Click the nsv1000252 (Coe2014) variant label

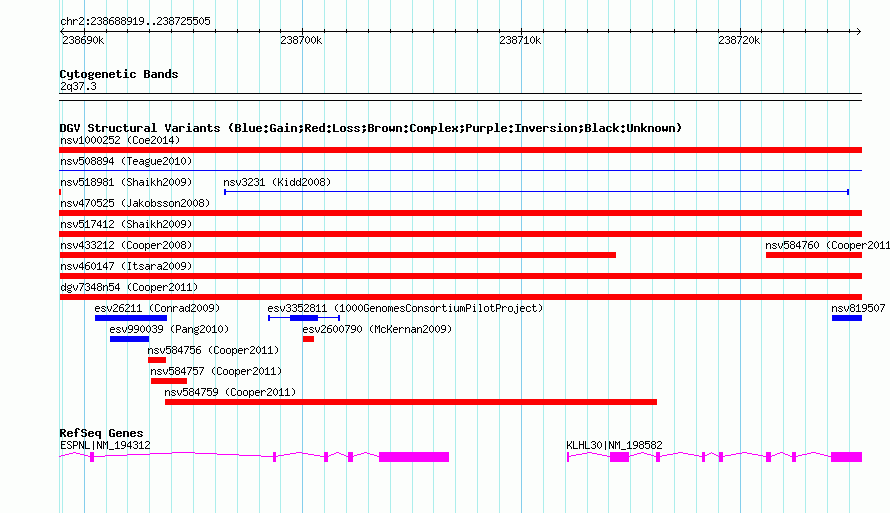pos(120,140)
